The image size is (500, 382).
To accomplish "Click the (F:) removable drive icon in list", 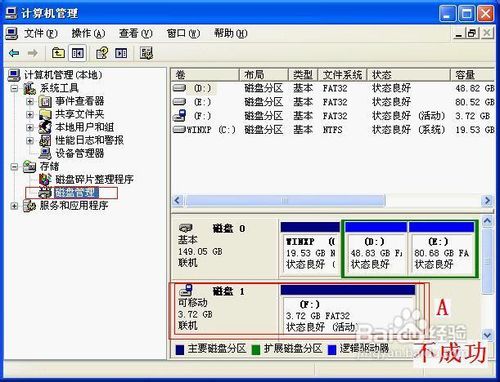I will [180, 116].
